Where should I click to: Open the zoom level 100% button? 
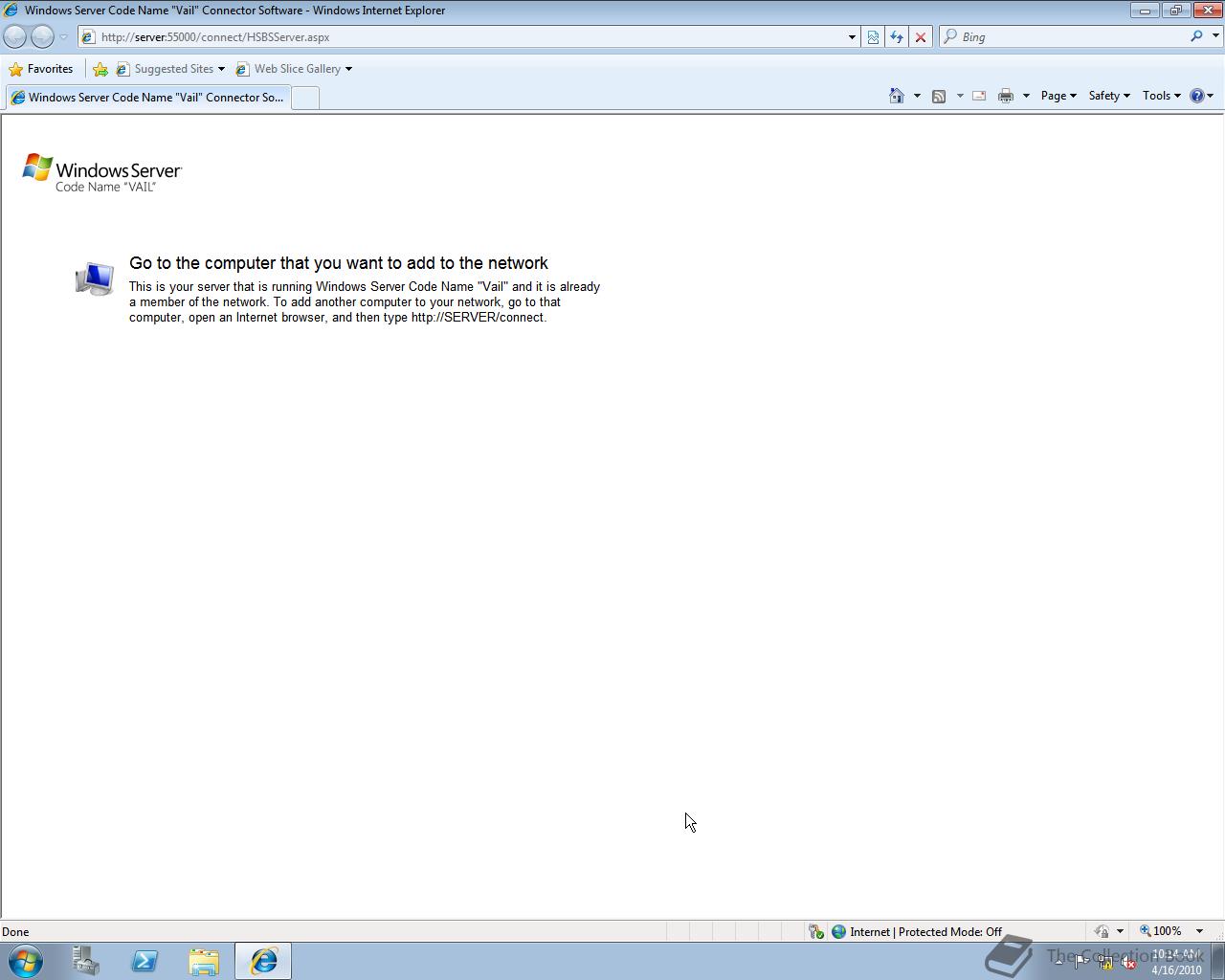pos(1160,931)
